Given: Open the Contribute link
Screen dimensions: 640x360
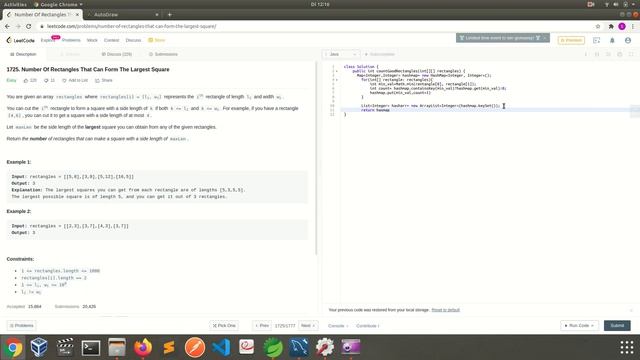Looking at the screenshot, I should pyautogui.click(x=367, y=326).
